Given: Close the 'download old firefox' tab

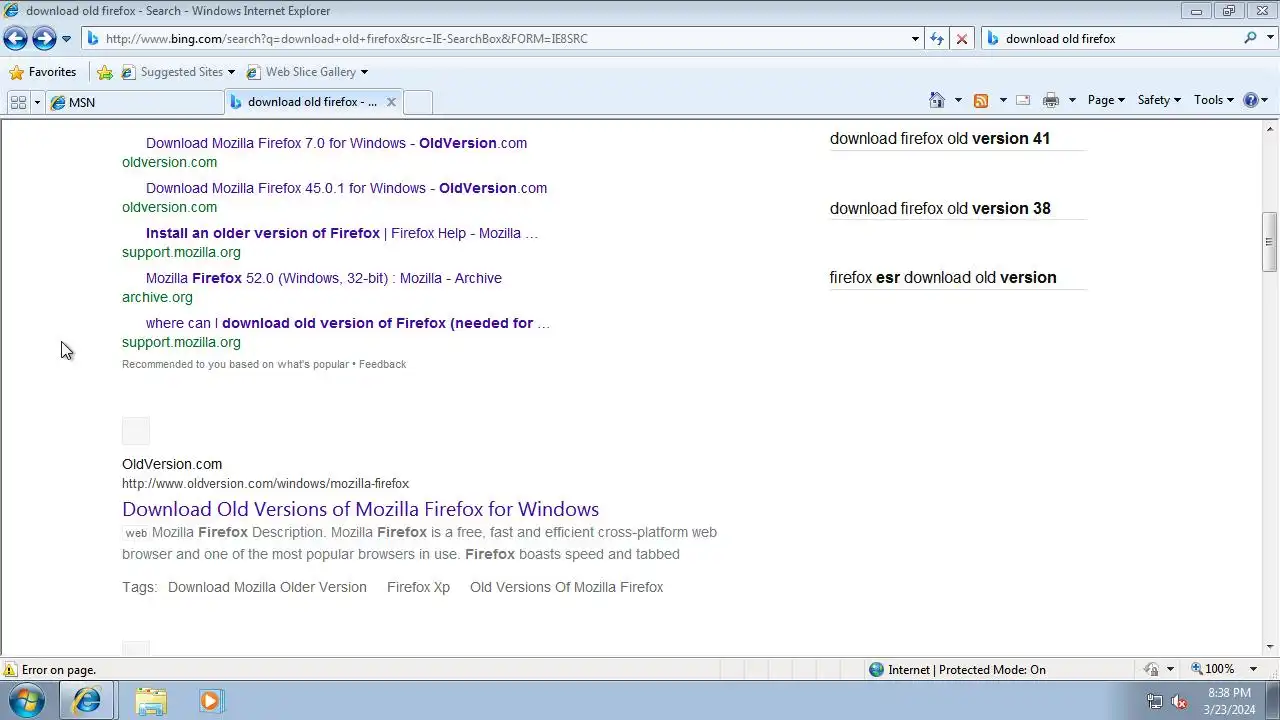Looking at the screenshot, I should click(391, 102).
